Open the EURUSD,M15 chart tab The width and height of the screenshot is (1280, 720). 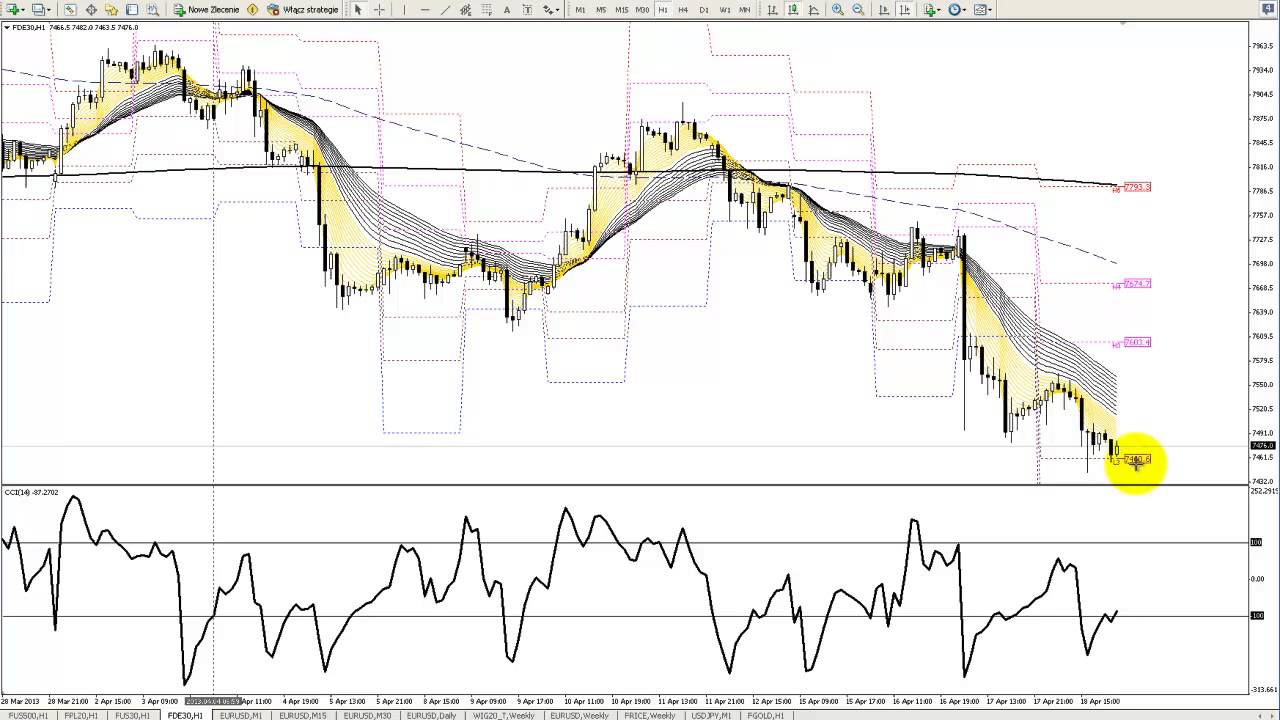(x=303, y=715)
